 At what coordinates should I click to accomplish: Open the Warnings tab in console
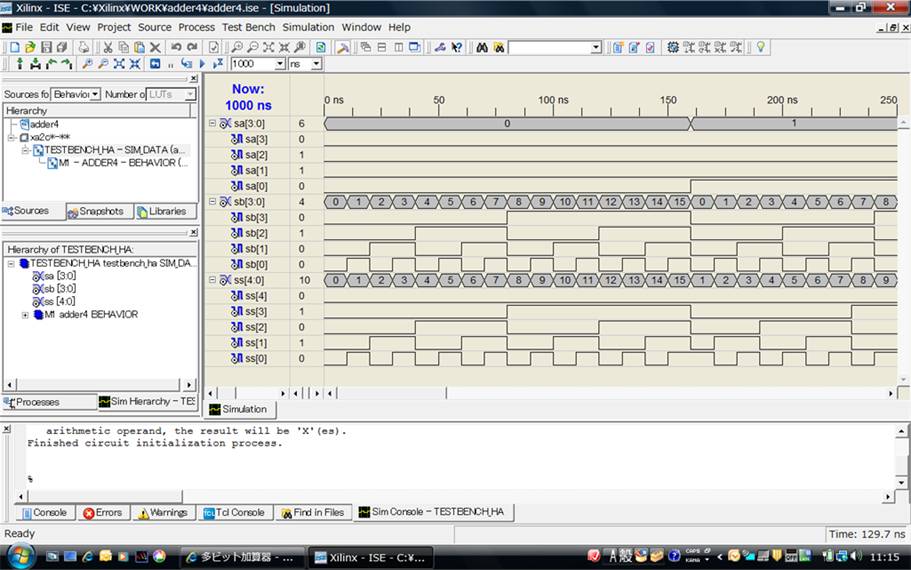tap(163, 512)
